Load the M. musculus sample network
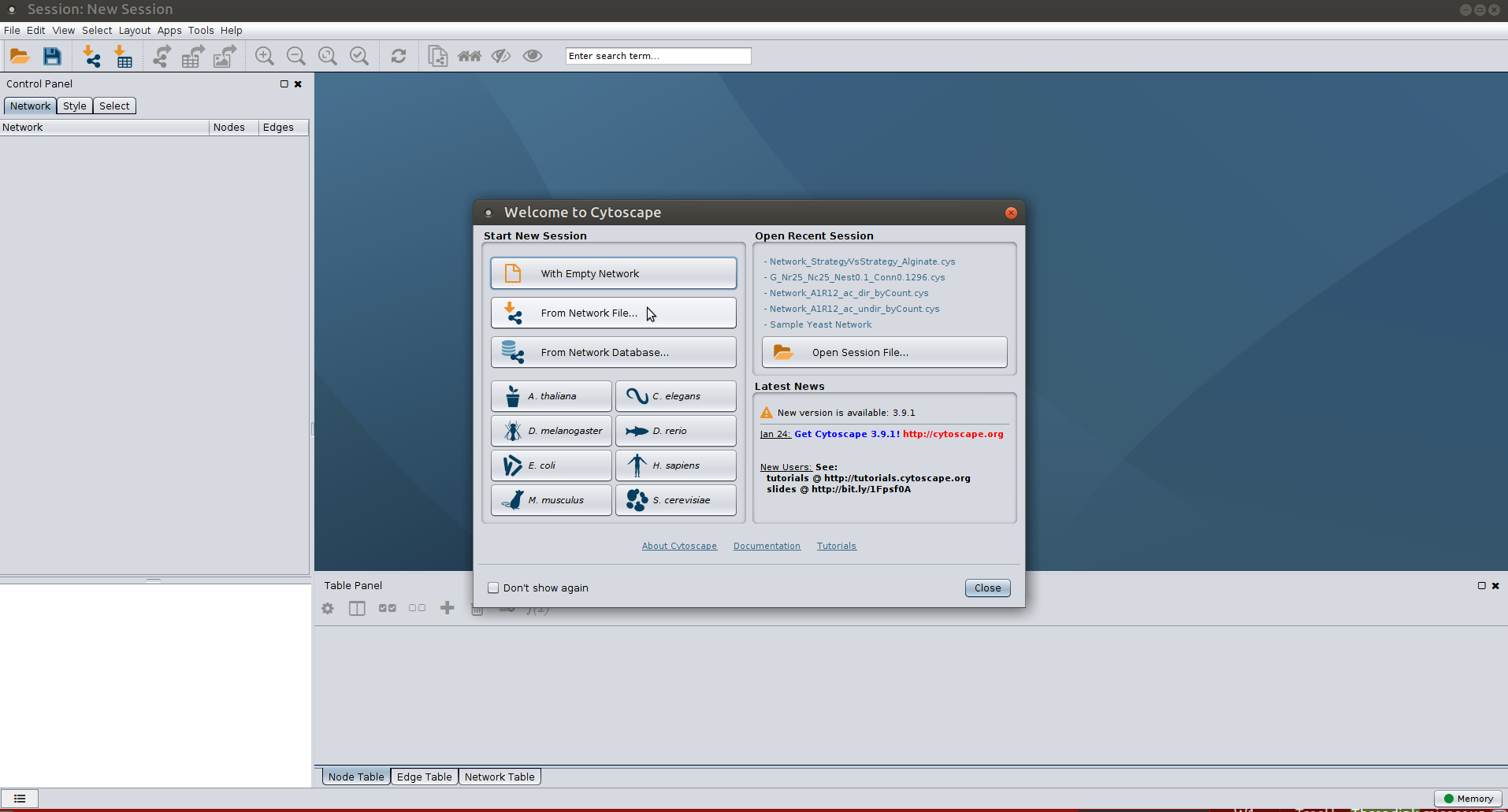 (552, 500)
